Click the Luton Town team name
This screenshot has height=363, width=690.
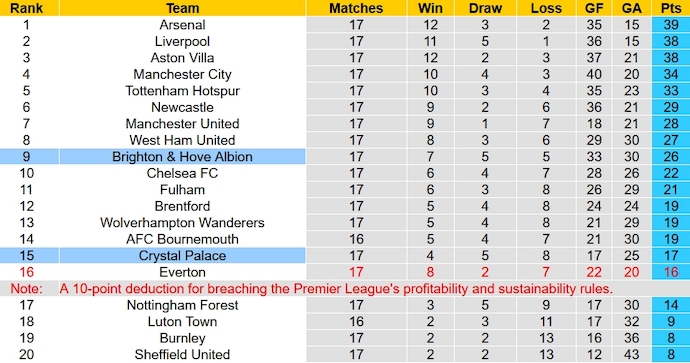(x=182, y=322)
